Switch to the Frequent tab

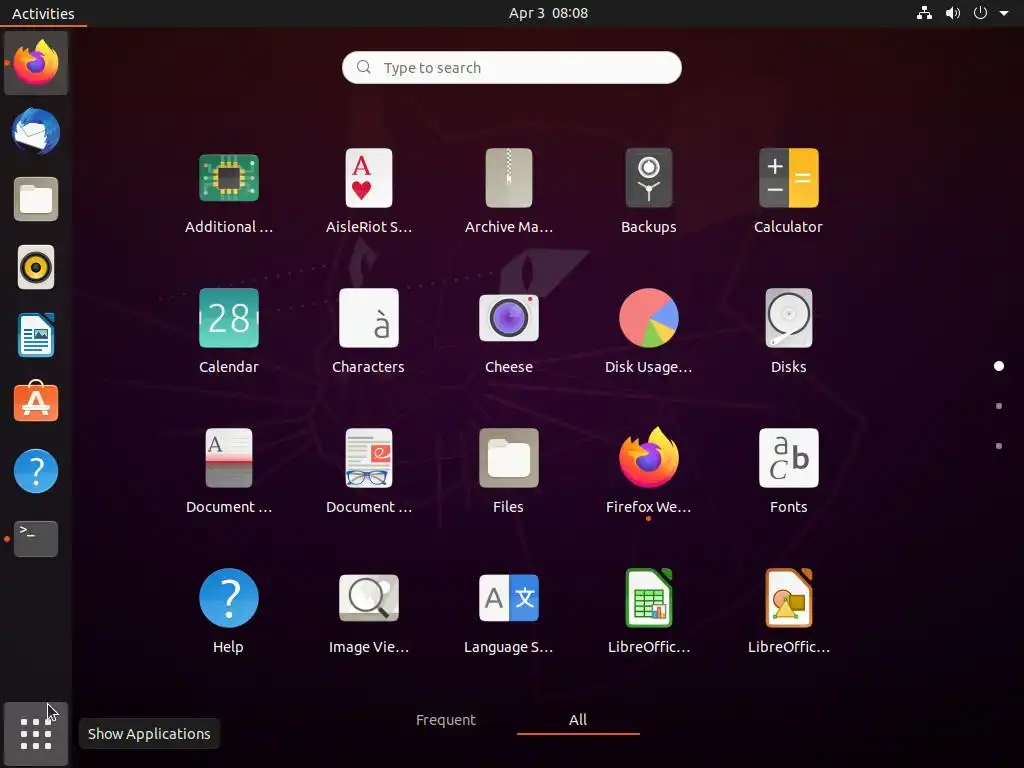(x=445, y=720)
